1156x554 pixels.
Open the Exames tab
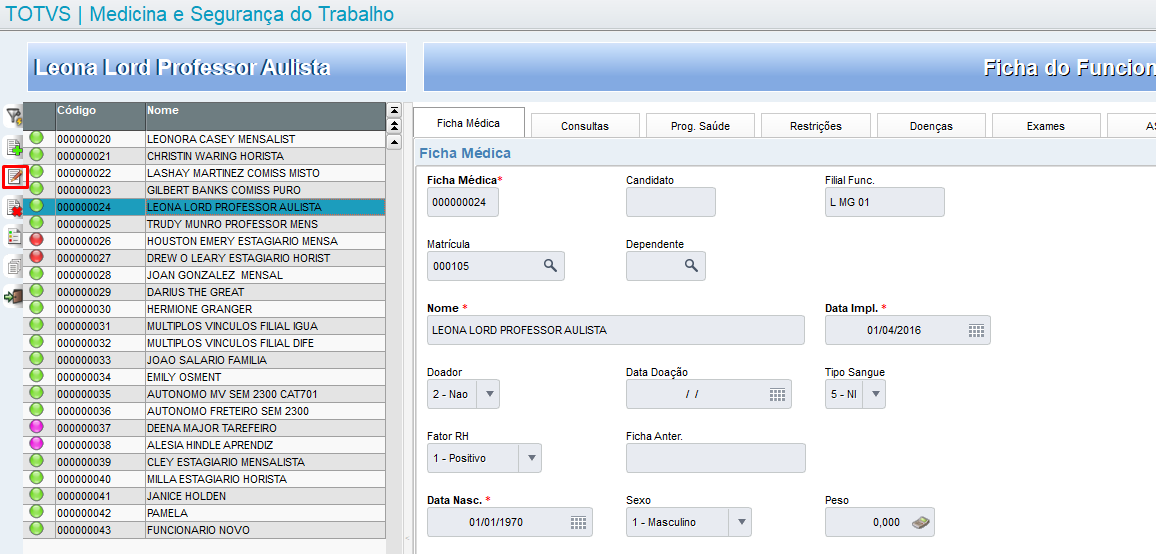(x=1045, y=126)
